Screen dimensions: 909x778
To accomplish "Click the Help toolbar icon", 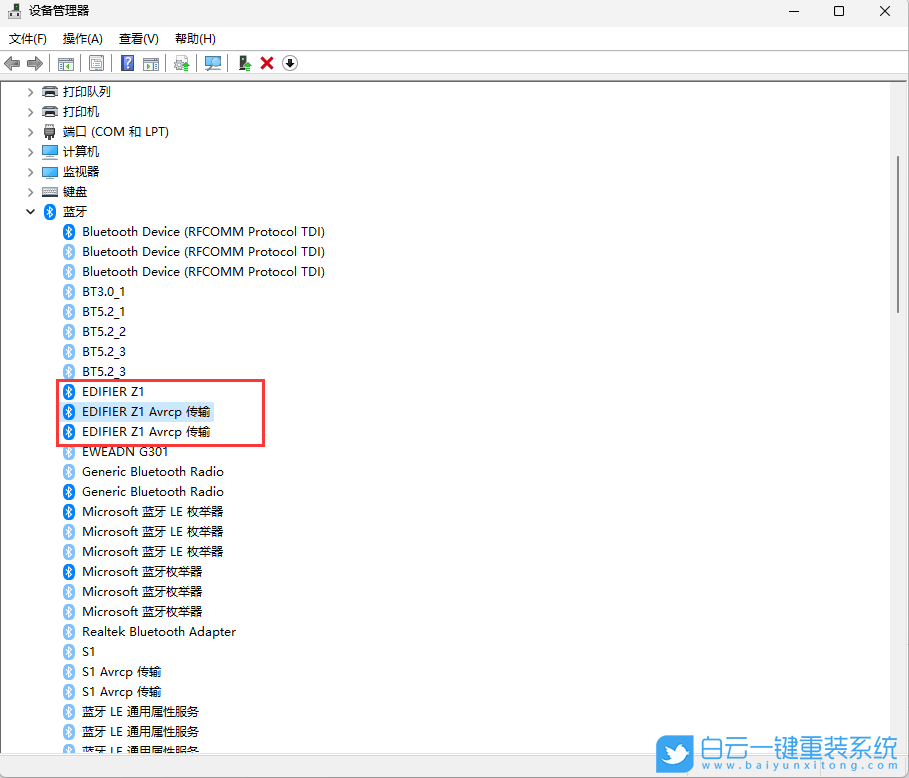I will click(127, 63).
